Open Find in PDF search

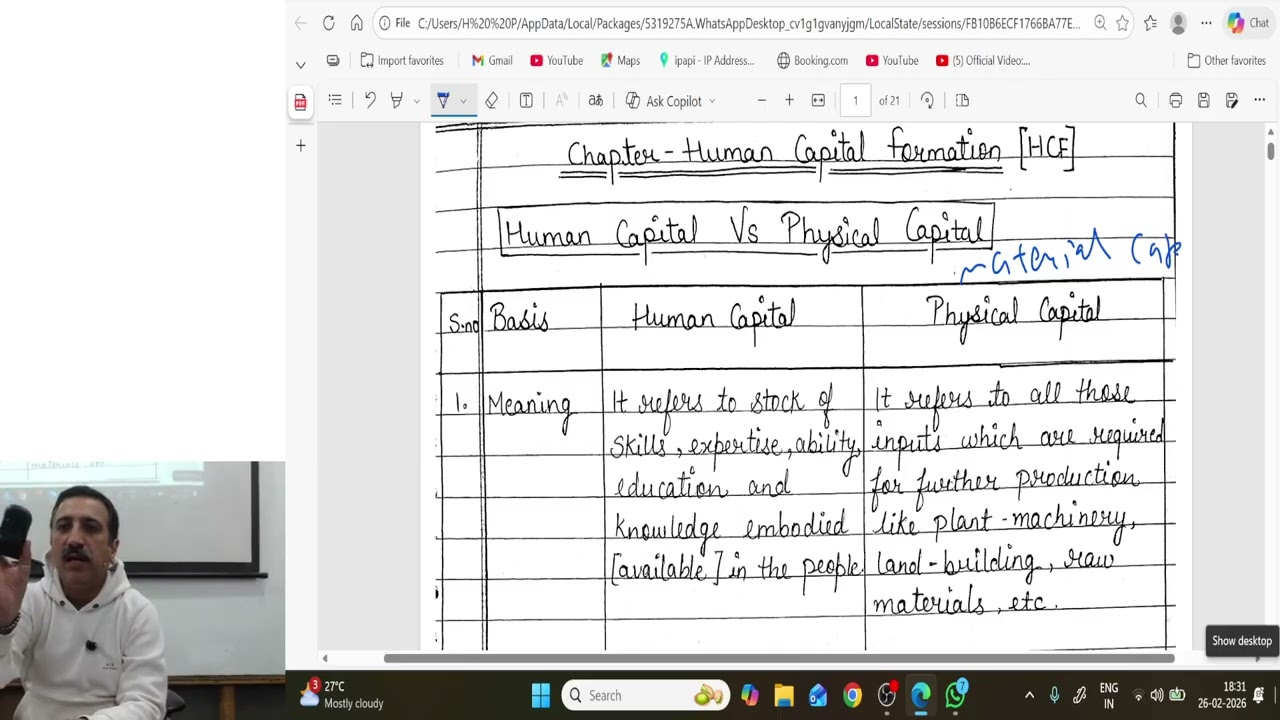click(1141, 100)
